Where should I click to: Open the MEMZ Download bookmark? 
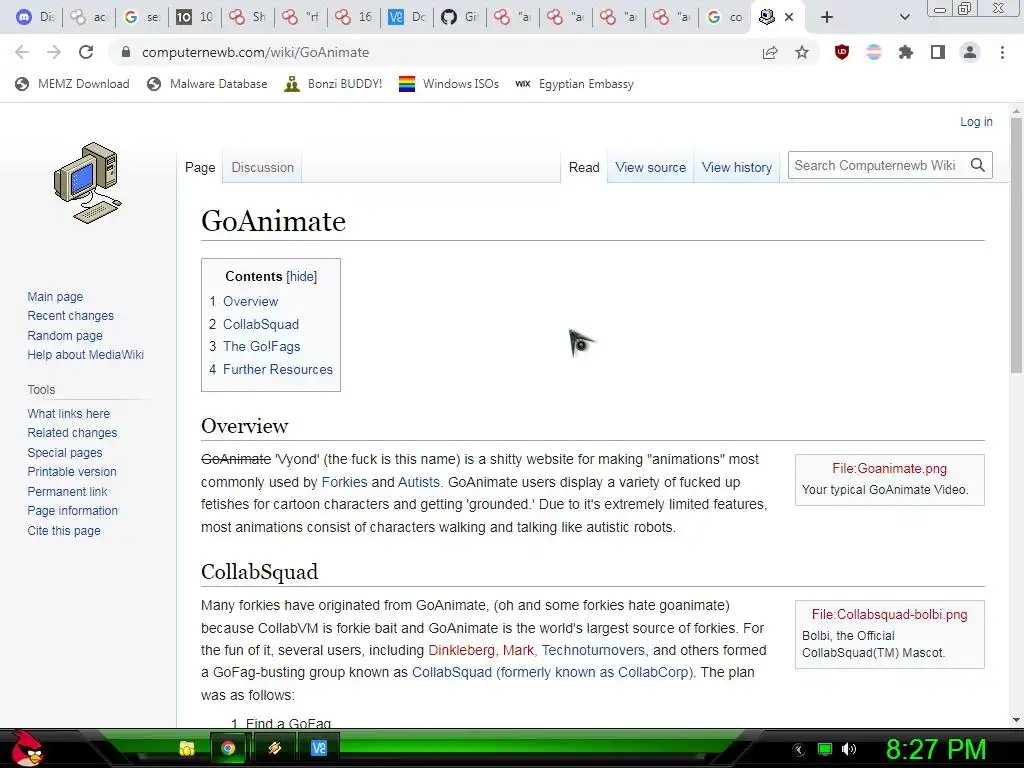click(x=72, y=84)
